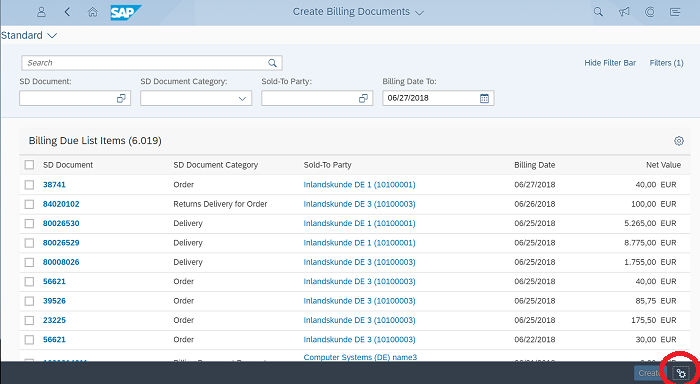Screen dimensions: 700x384
Task: Tick the select-all checkbox in header row
Action: click(x=29, y=165)
